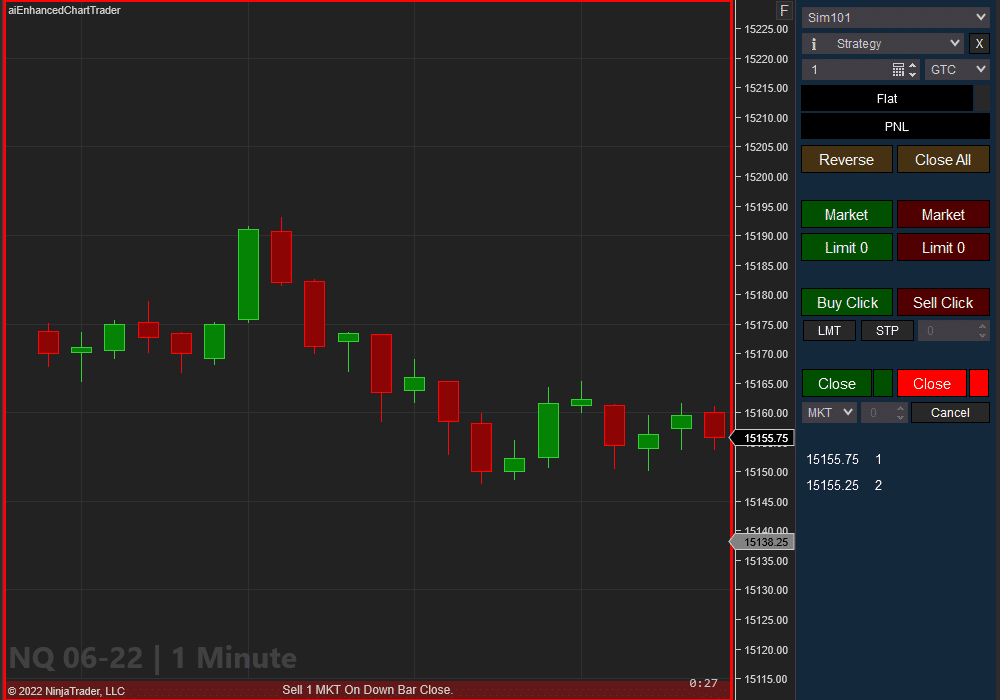Viewport: 1000px width, 700px height.
Task: Click the F icon above the price scale
Action: pos(784,10)
